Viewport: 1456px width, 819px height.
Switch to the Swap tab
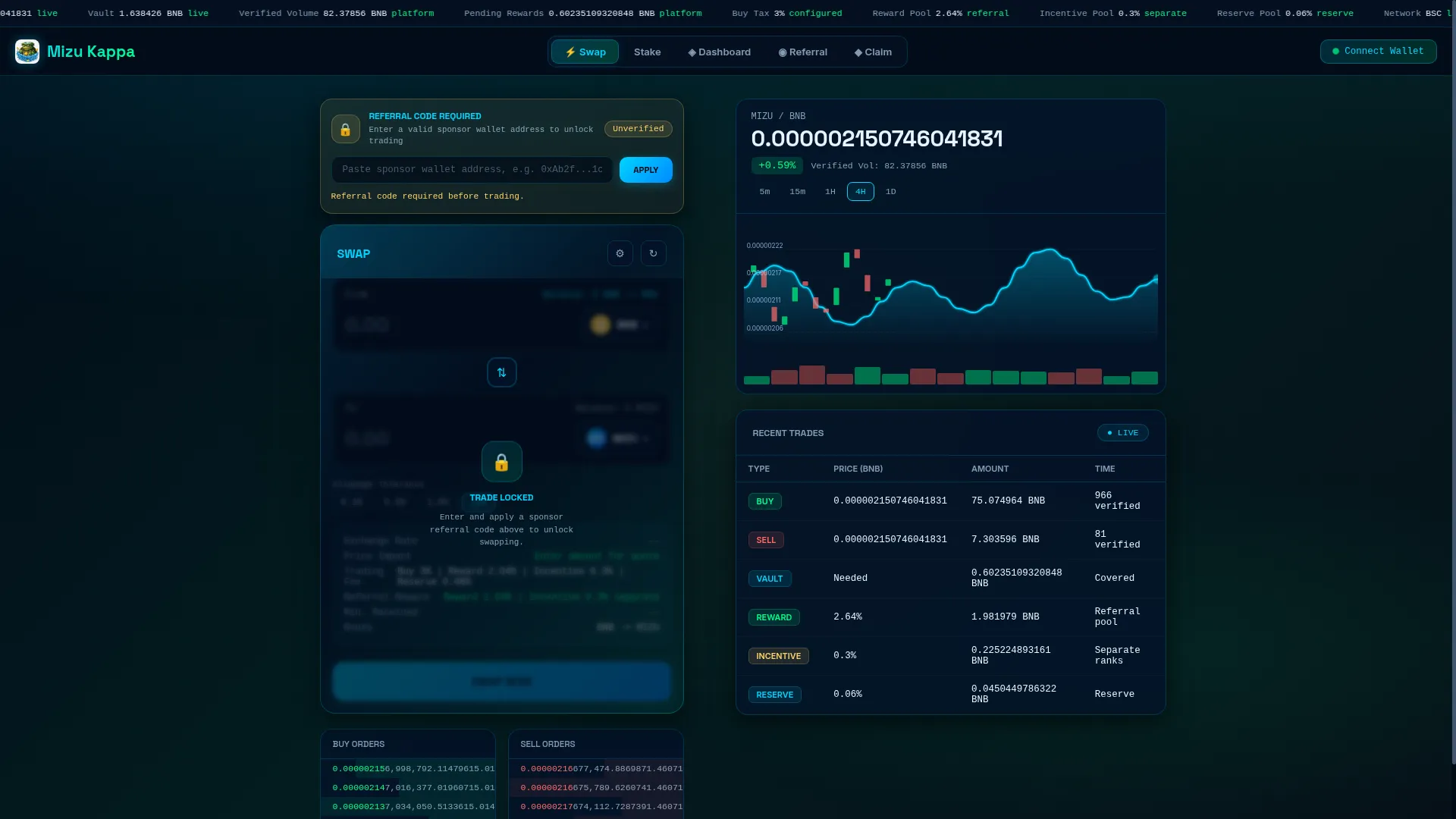point(585,52)
